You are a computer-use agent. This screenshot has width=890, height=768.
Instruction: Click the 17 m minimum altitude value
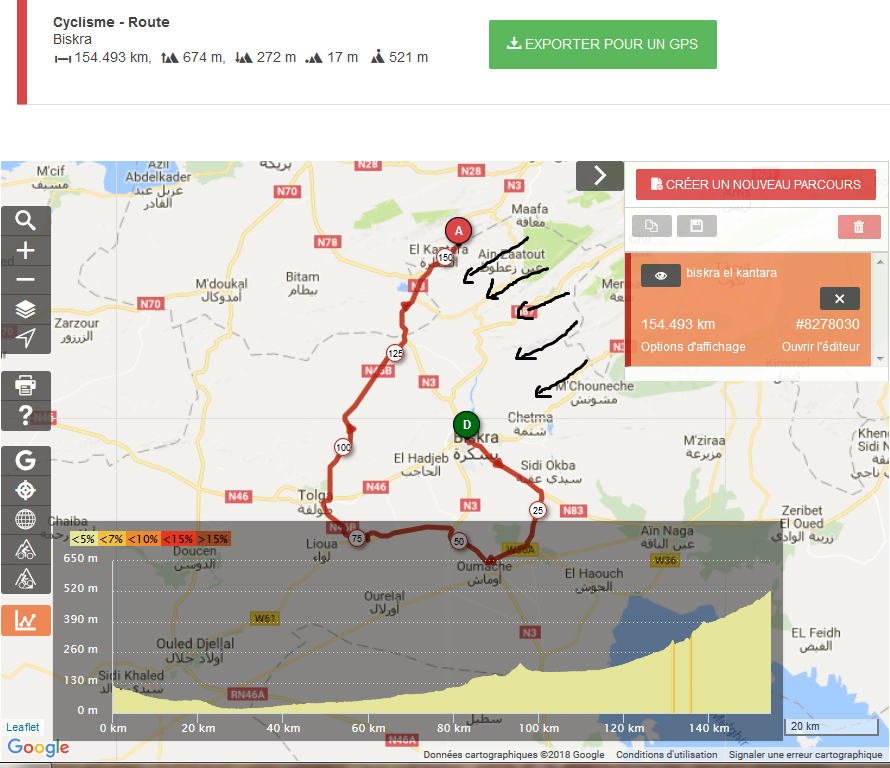342,57
